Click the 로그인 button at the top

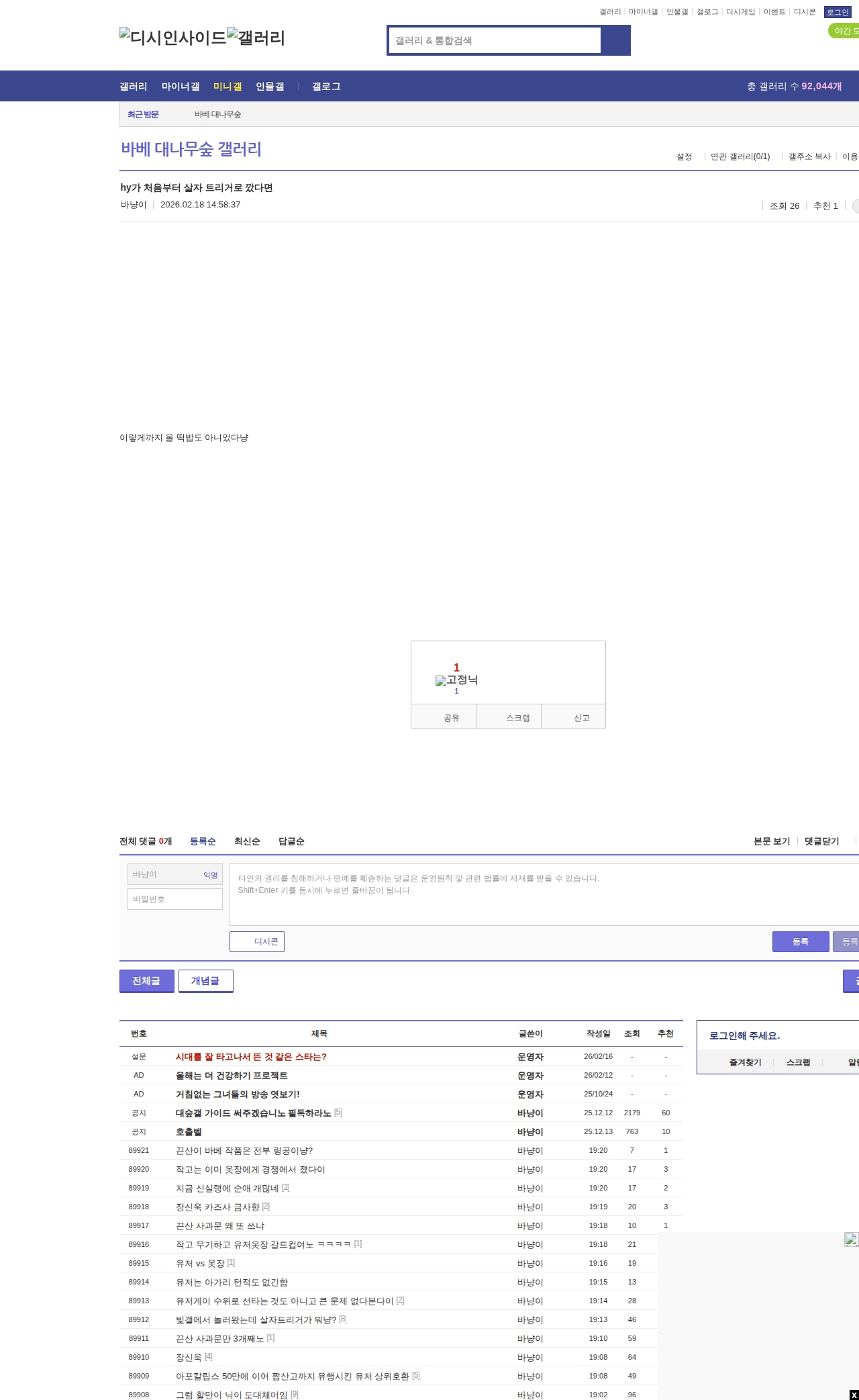pyautogui.click(x=838, y=12)
